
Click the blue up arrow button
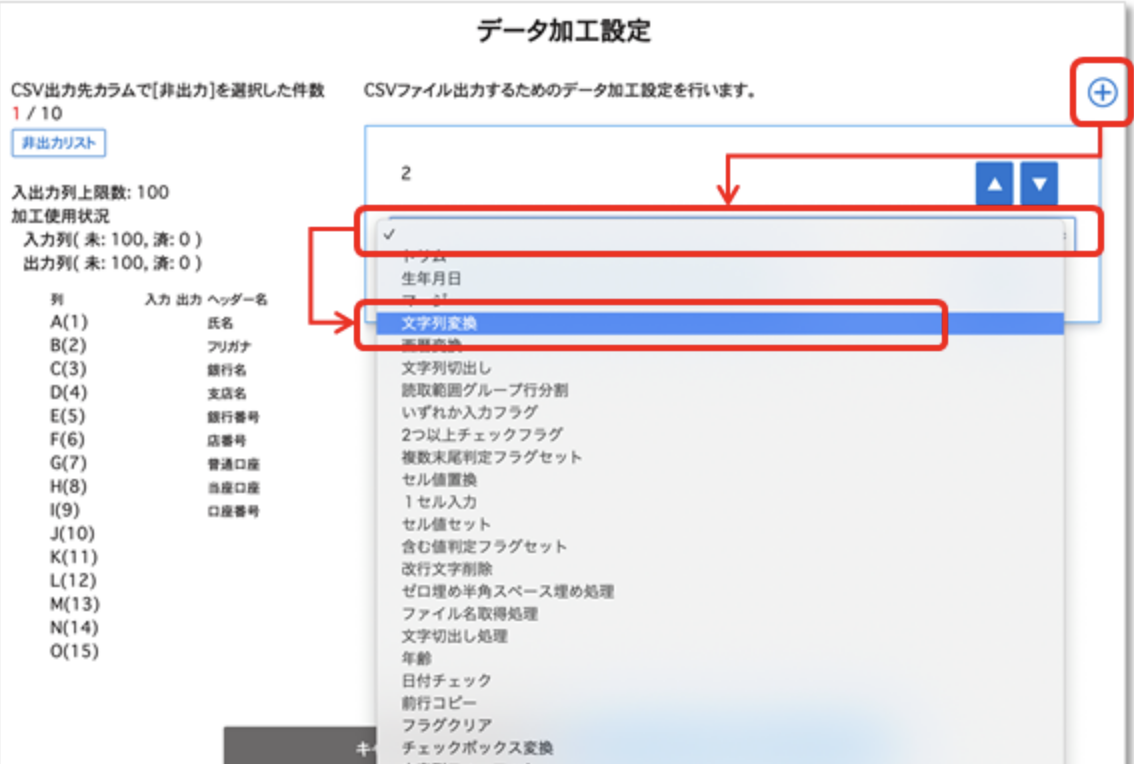pyautogui.click(x=993, y=184)
